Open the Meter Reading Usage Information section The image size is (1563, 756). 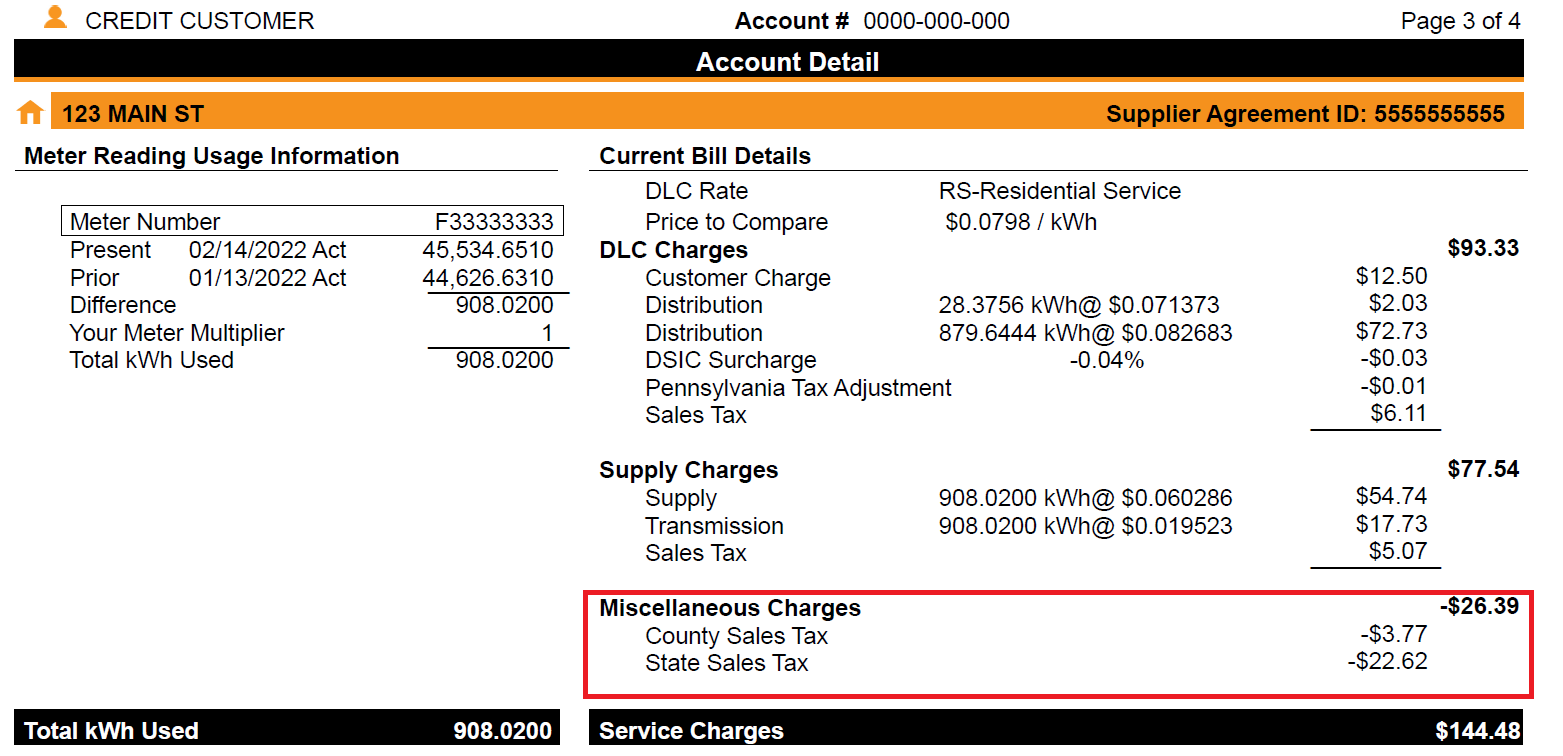(x=210, y=156)
